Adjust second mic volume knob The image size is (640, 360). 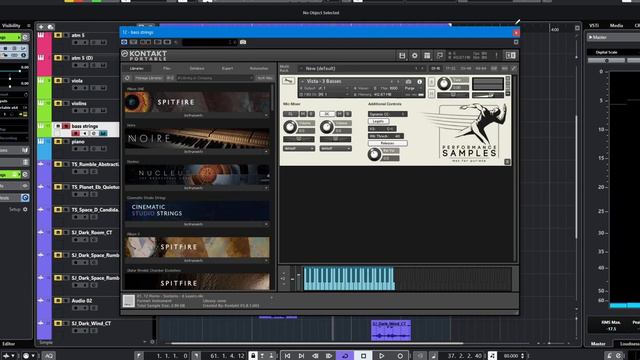coord(327,127)
